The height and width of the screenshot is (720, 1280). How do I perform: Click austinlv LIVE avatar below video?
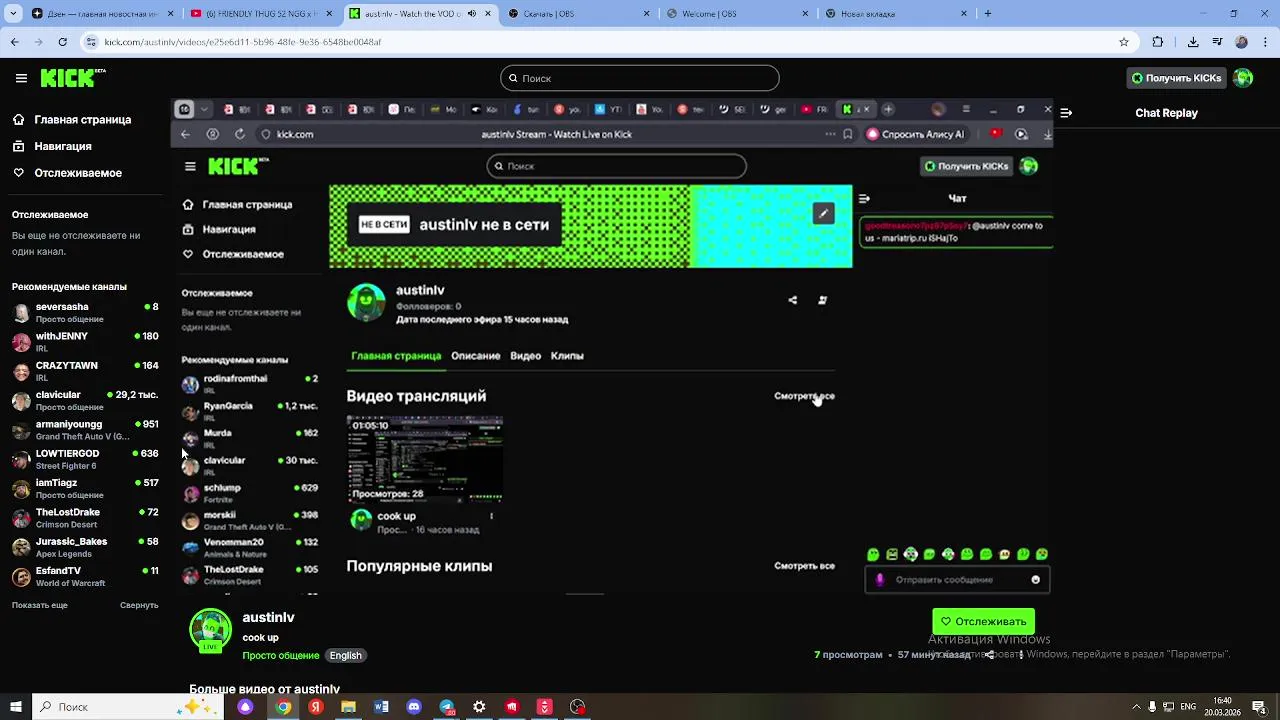click(x=210, y=631)
